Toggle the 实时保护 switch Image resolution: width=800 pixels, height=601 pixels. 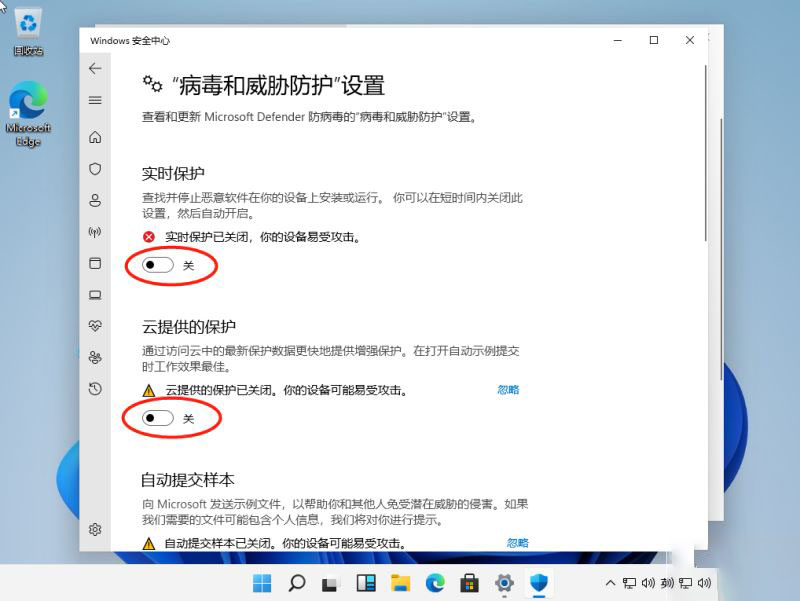158,265
